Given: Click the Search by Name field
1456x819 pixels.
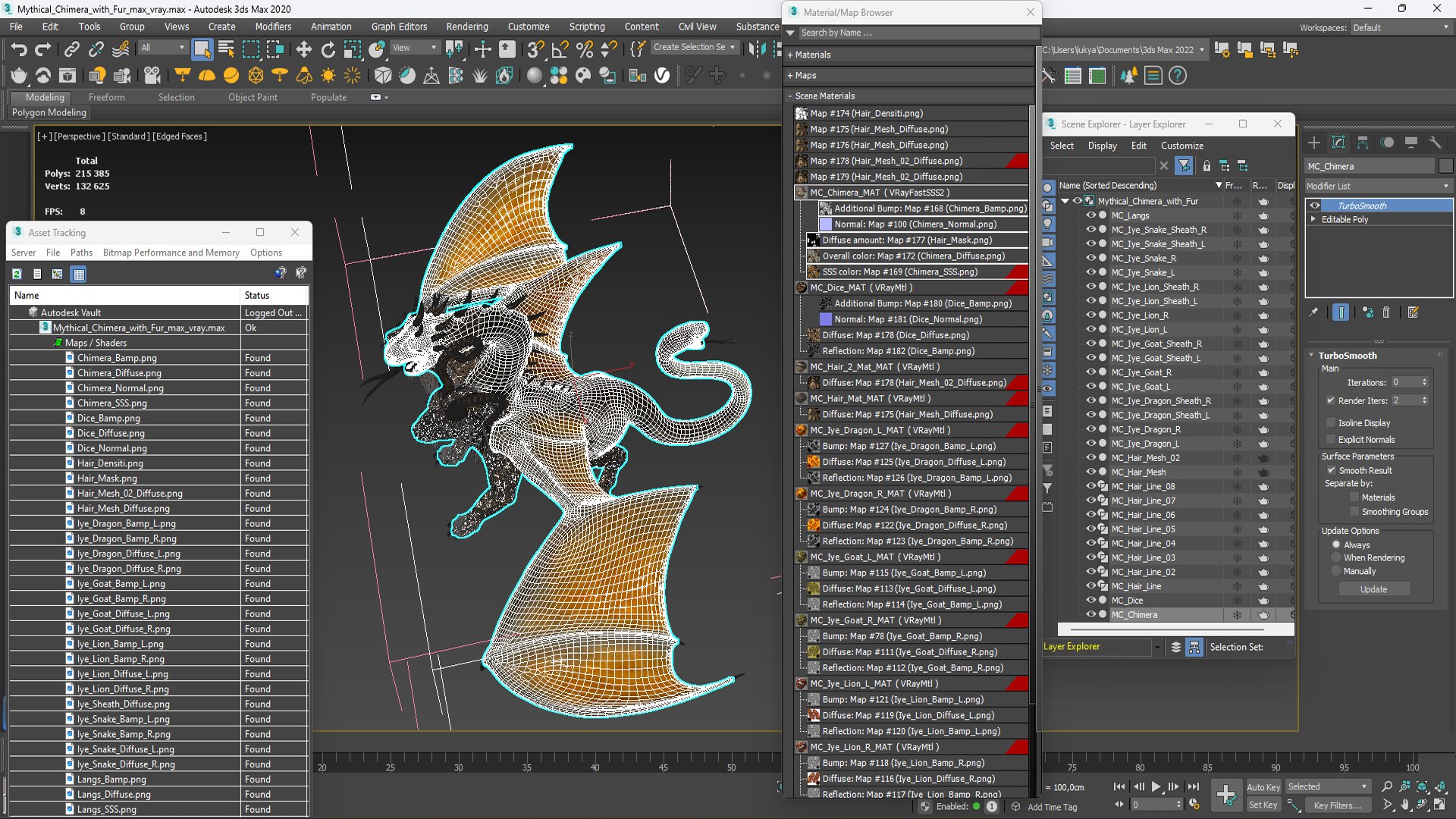Looking at the screenshot, I should coord(918,33).
